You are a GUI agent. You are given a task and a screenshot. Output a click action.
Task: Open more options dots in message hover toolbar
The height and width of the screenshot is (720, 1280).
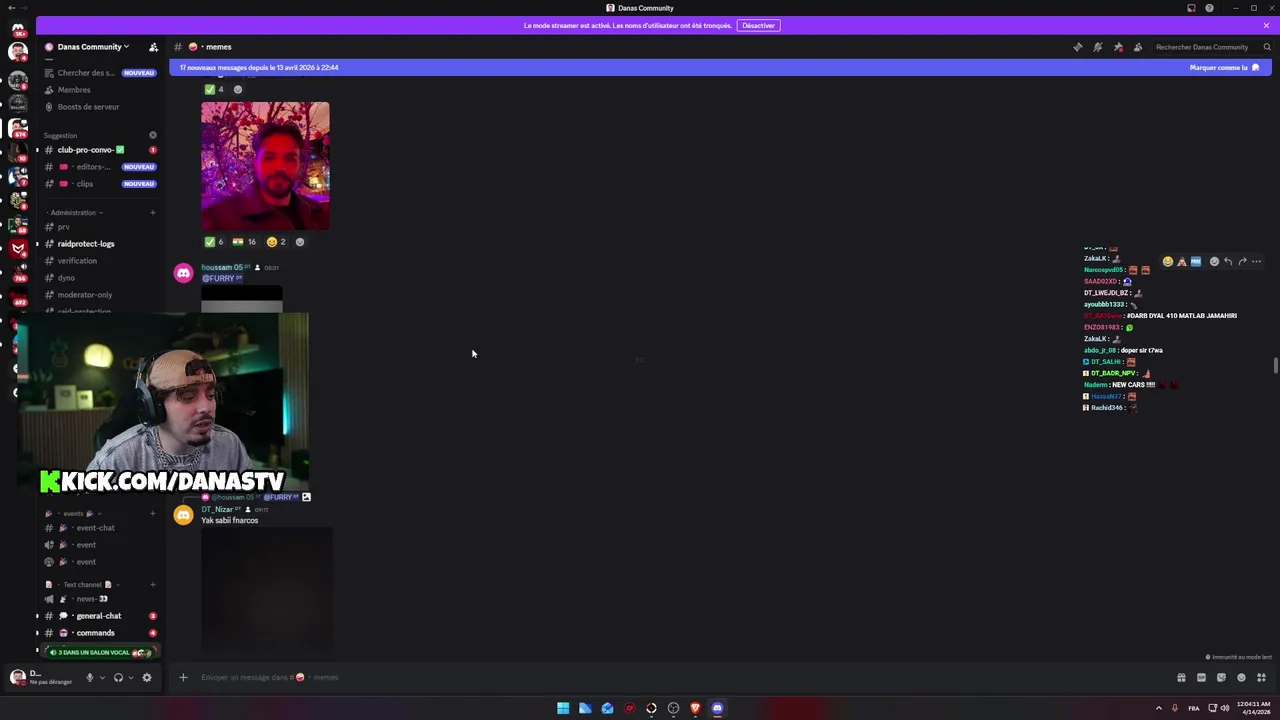1256,262
